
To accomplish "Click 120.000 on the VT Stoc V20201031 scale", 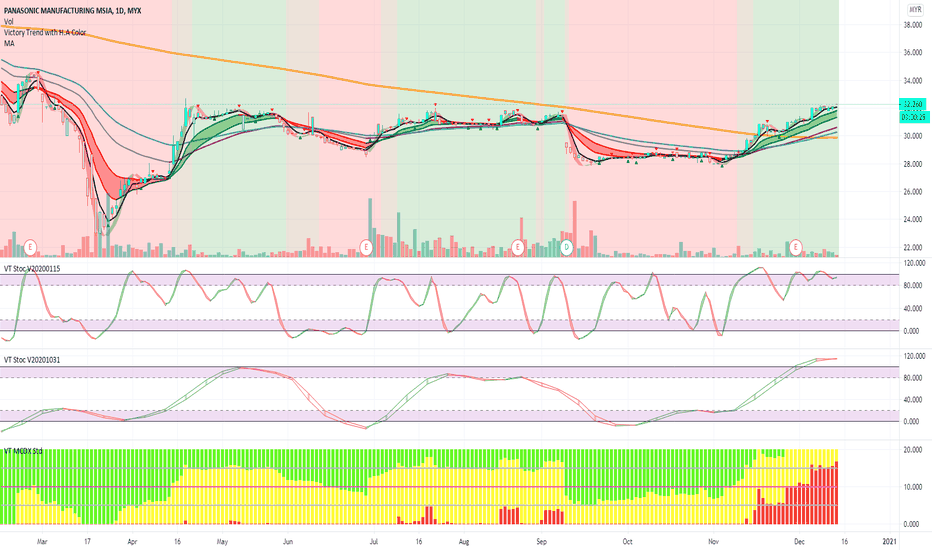I will point(914,356).
